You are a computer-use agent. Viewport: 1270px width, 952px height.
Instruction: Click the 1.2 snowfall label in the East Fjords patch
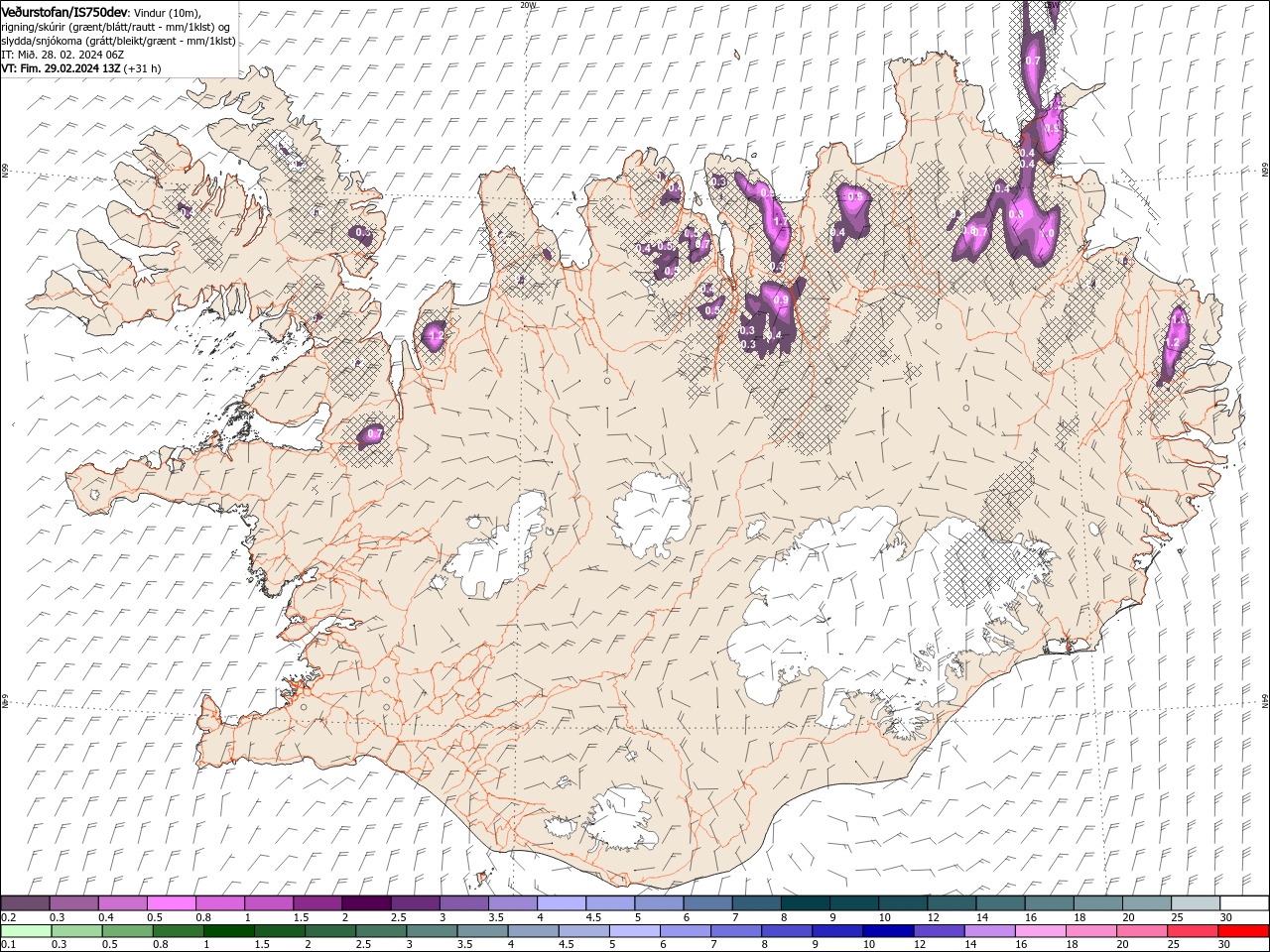click(x=1172, y=342)
